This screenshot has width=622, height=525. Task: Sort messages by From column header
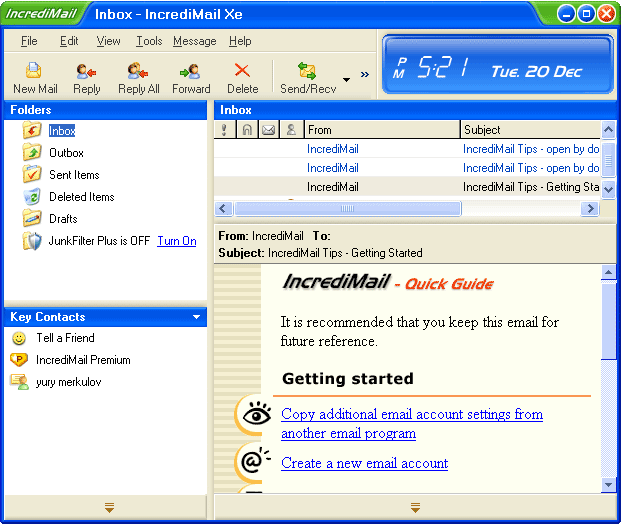[382, 129]
